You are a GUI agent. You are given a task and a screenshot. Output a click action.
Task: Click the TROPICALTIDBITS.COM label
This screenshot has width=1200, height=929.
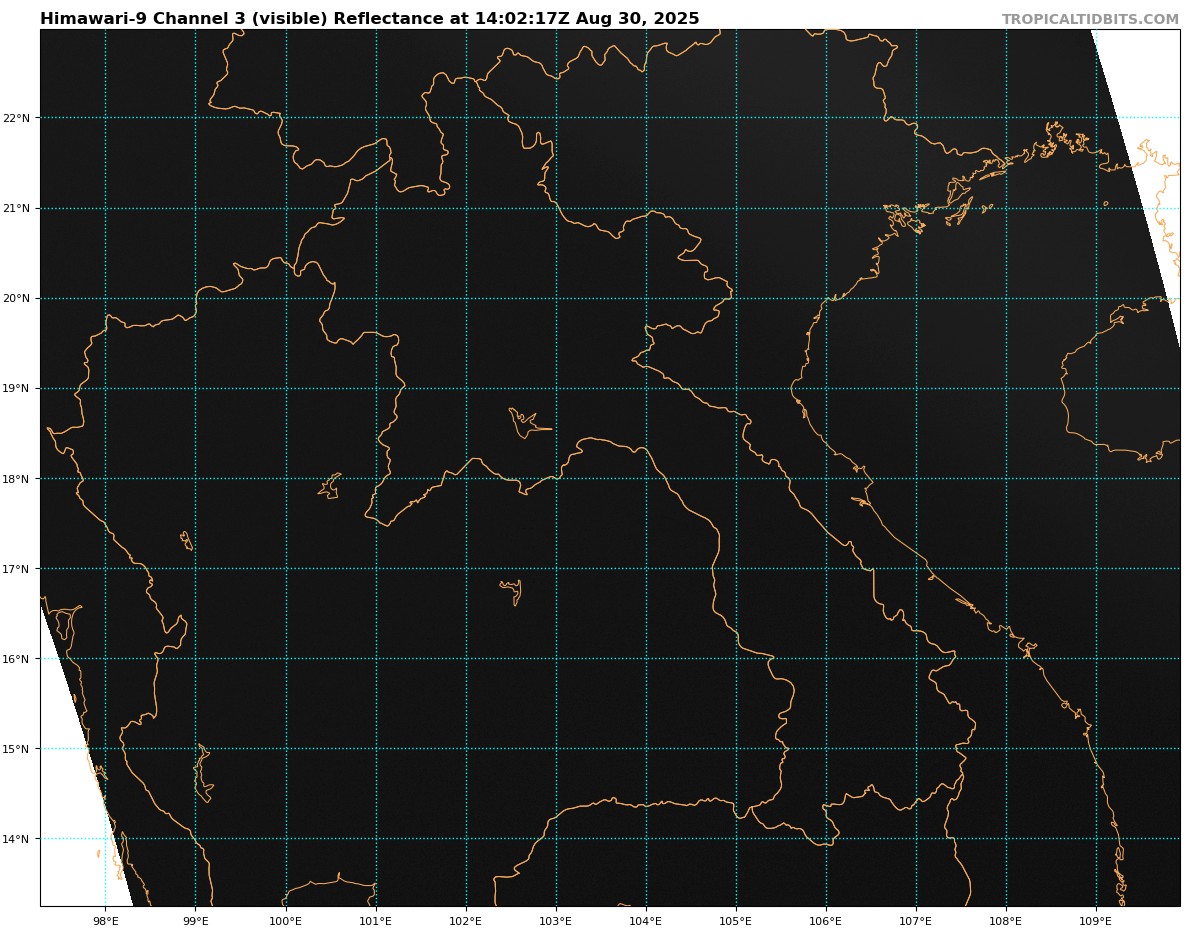click(x=1090, y=20)
